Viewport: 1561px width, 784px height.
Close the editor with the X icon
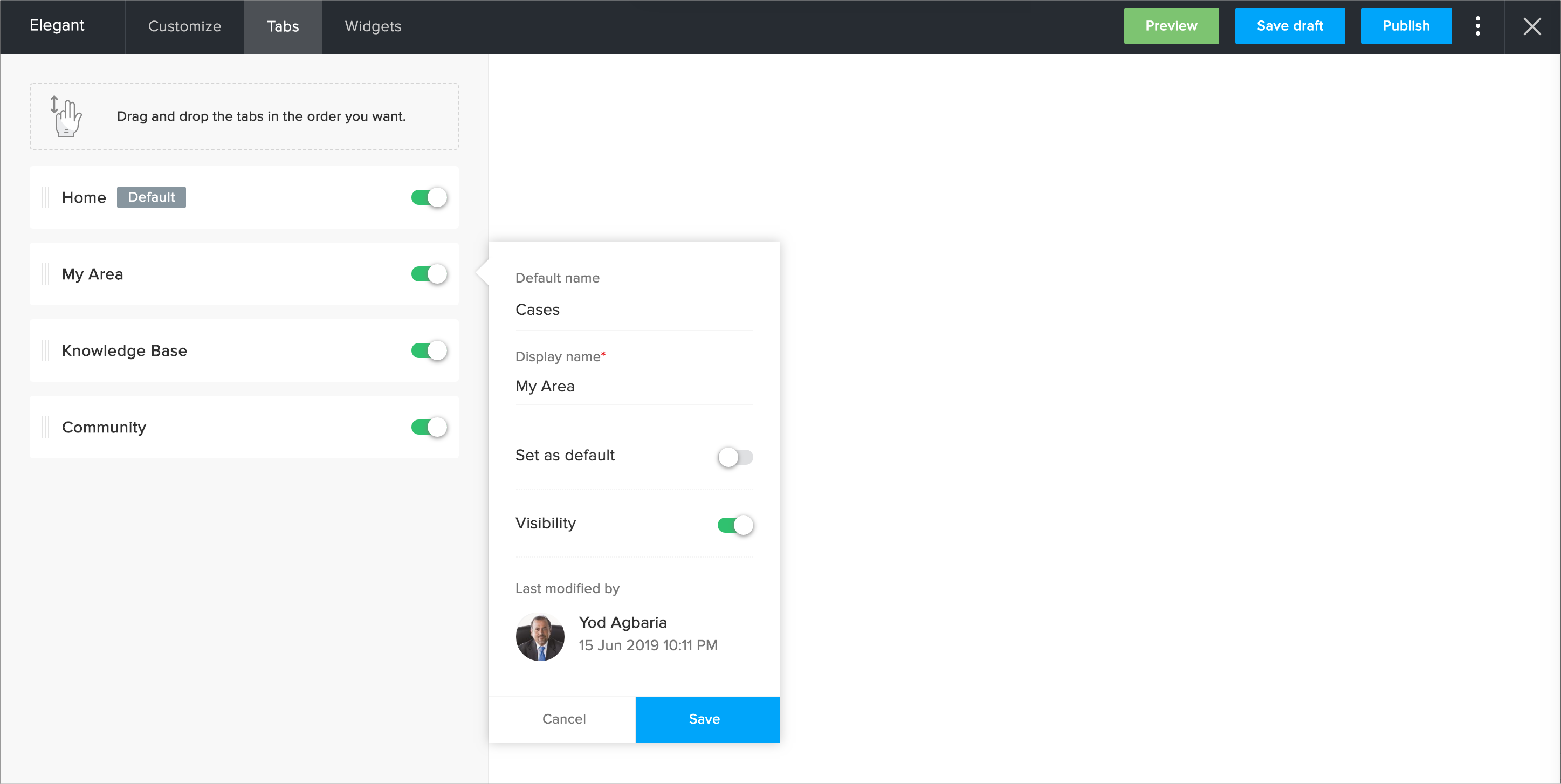(1532, 26)
